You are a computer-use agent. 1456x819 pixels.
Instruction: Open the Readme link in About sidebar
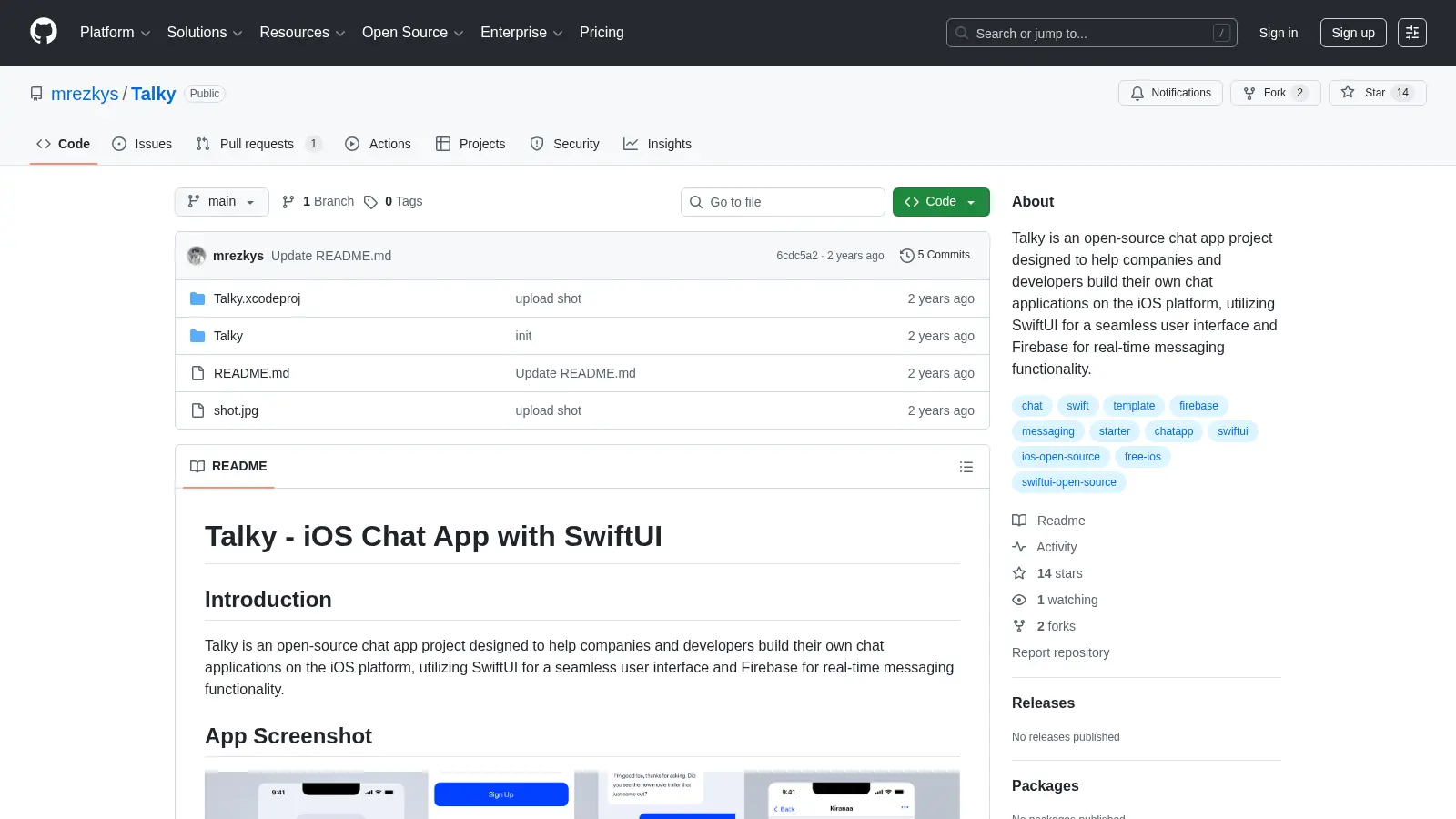pyautogui.click(x=1048, y=521)
